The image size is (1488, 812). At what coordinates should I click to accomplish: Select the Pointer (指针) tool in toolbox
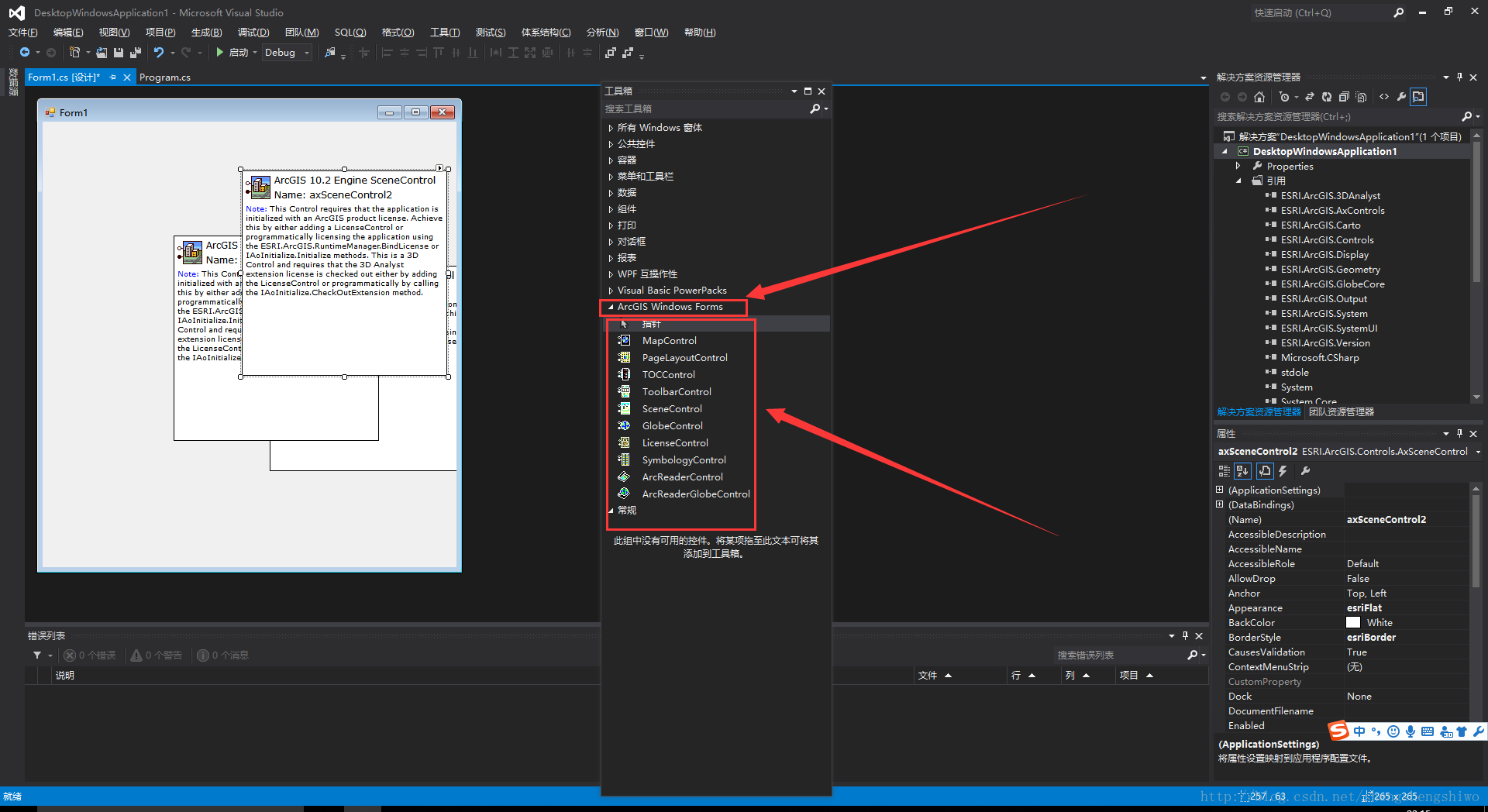pos(651,324)
